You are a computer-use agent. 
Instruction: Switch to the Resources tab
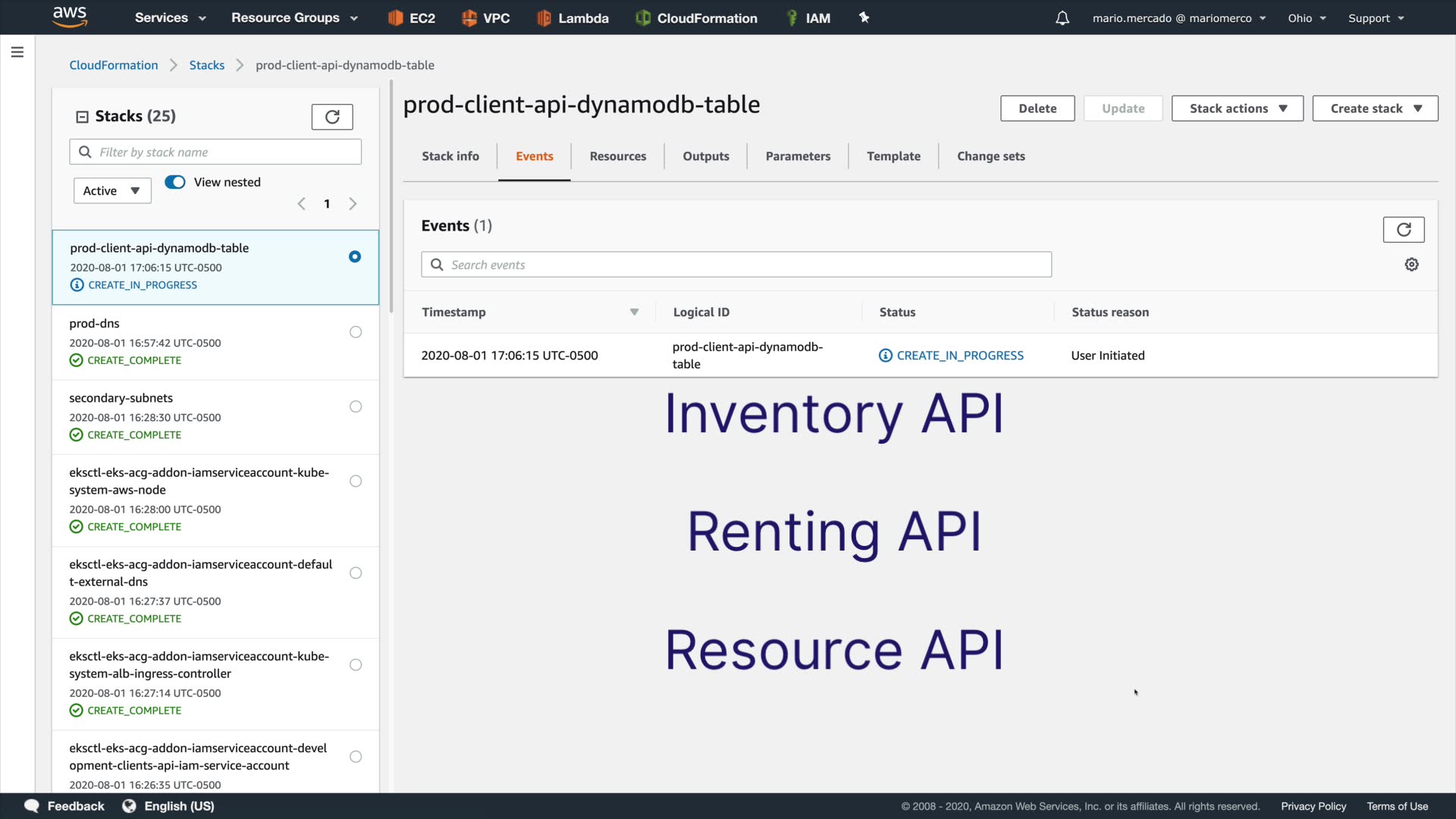617,156
